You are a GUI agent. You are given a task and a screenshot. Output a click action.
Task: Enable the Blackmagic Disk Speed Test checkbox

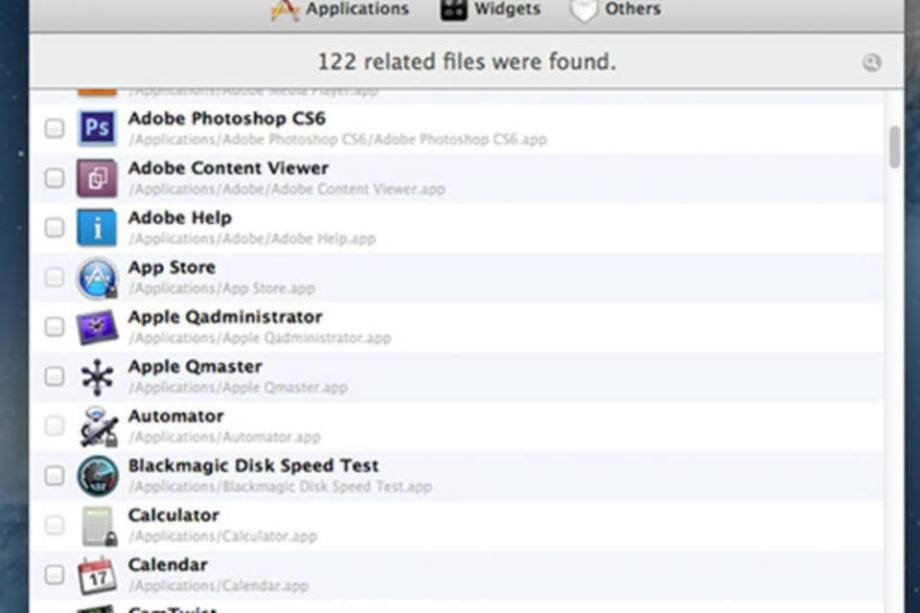(x=55, y=475)
